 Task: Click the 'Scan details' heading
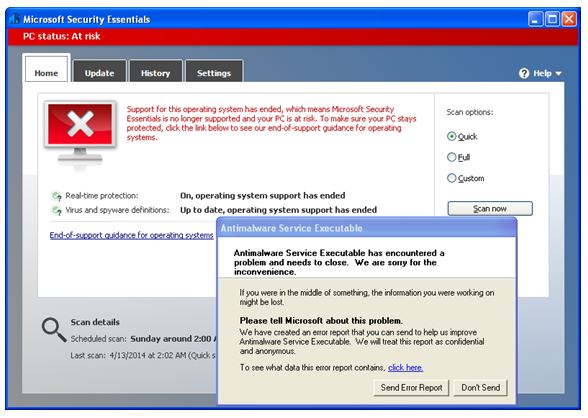click(95, 322)
